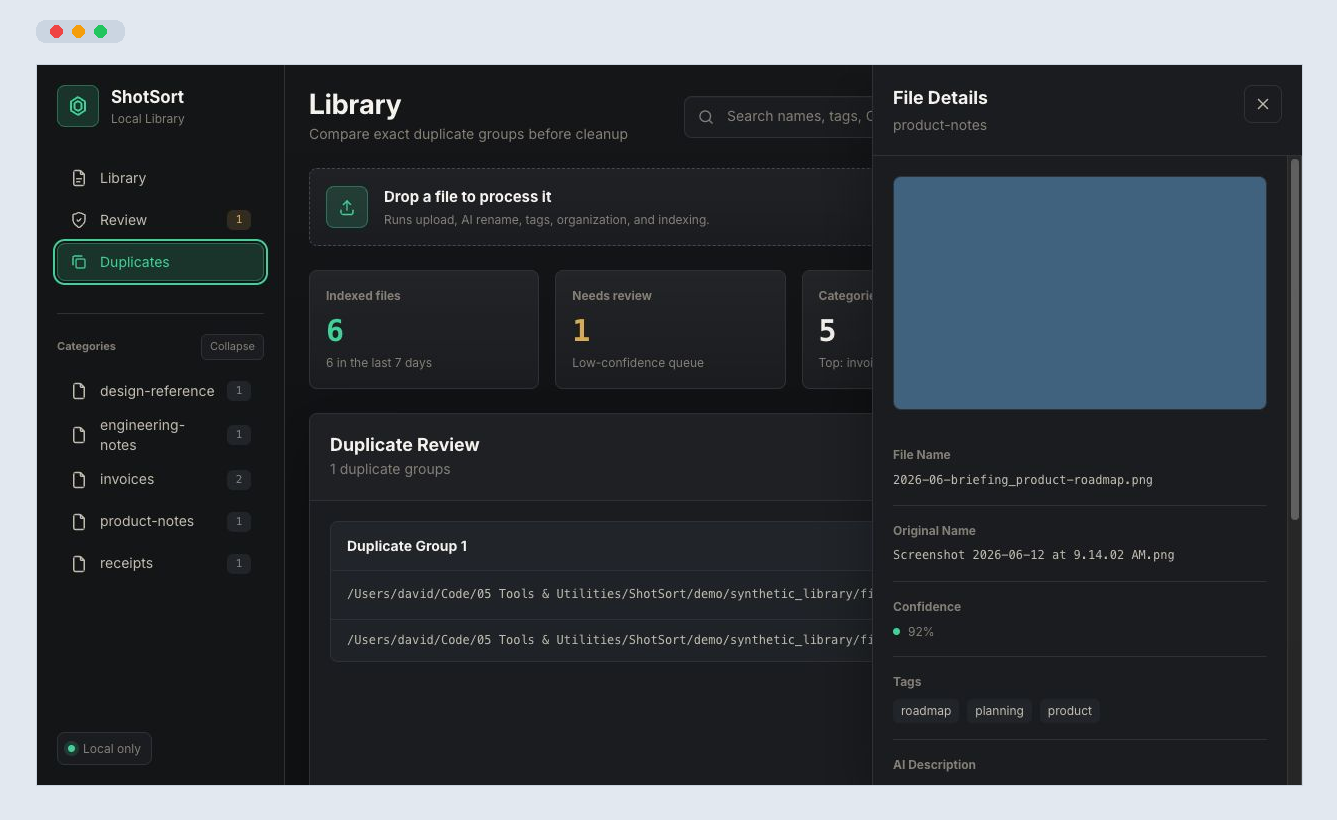This screenshot has height=820, width=1337.
Task: Click the Review shield icon
Action: click(79, 220)
